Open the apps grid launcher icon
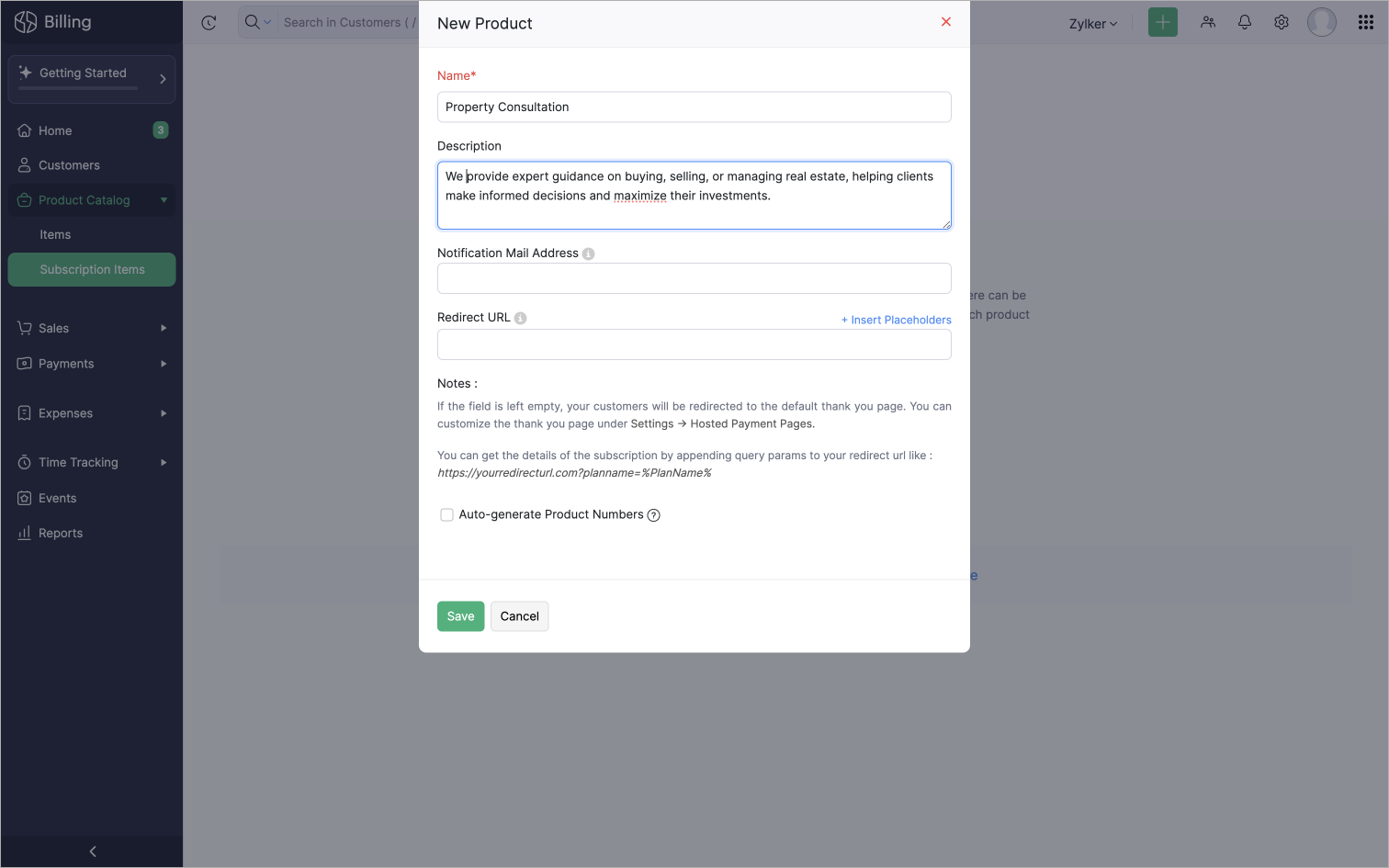Viewport: 1389px width, 868px height. click(x=1366, y=22)
